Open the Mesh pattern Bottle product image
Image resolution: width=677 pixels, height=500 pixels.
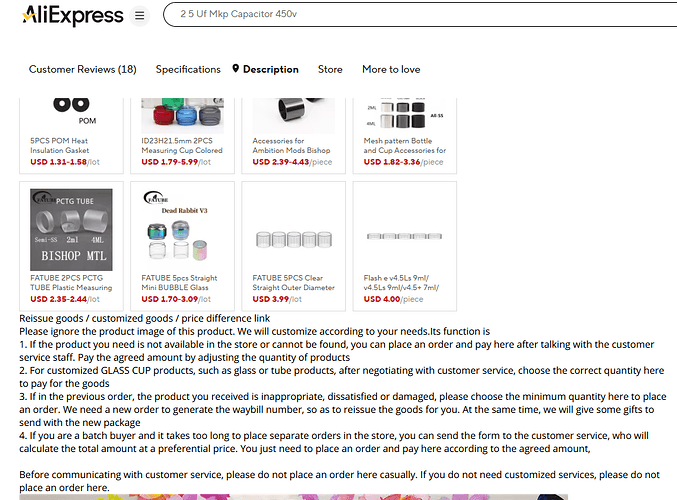click(x=405, y=116)
